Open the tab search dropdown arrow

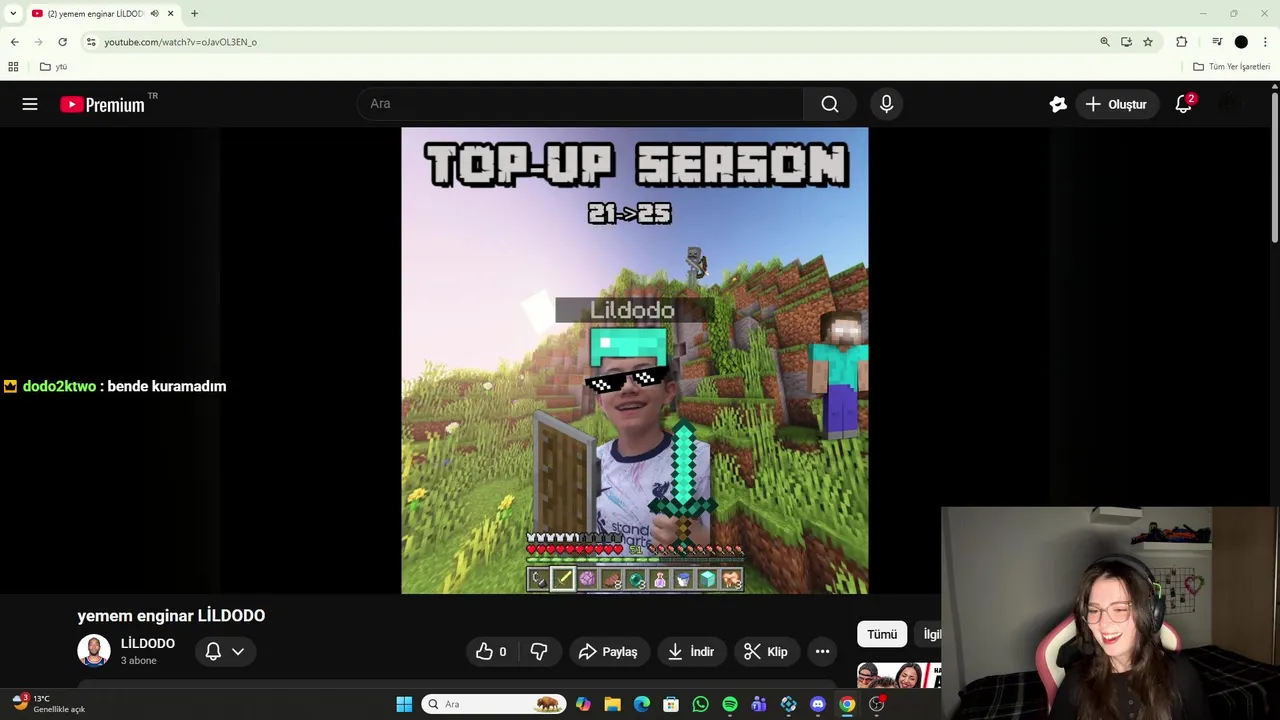tap(13, 13)
